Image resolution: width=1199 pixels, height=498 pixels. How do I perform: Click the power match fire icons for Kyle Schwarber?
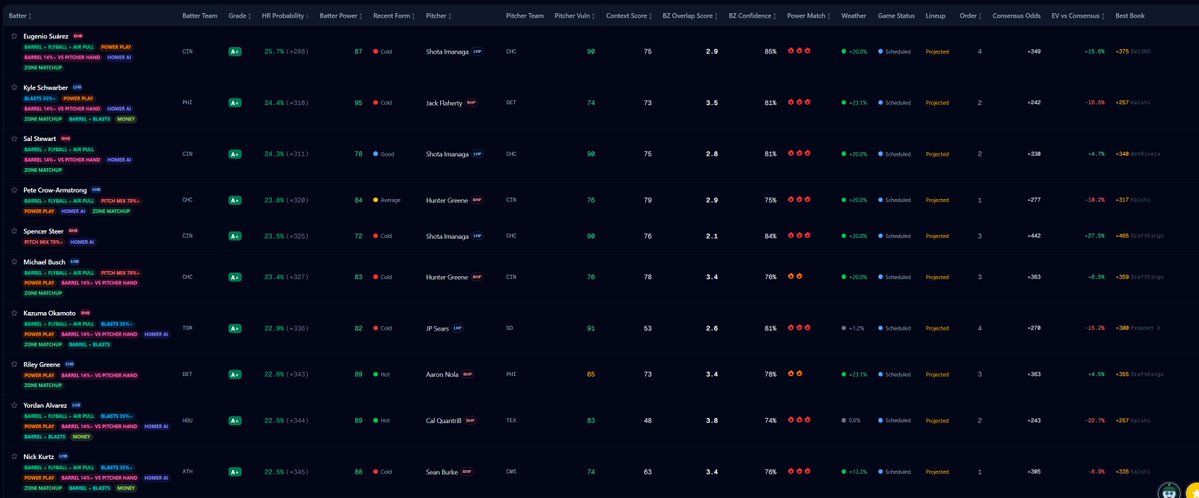click(799, 102)
